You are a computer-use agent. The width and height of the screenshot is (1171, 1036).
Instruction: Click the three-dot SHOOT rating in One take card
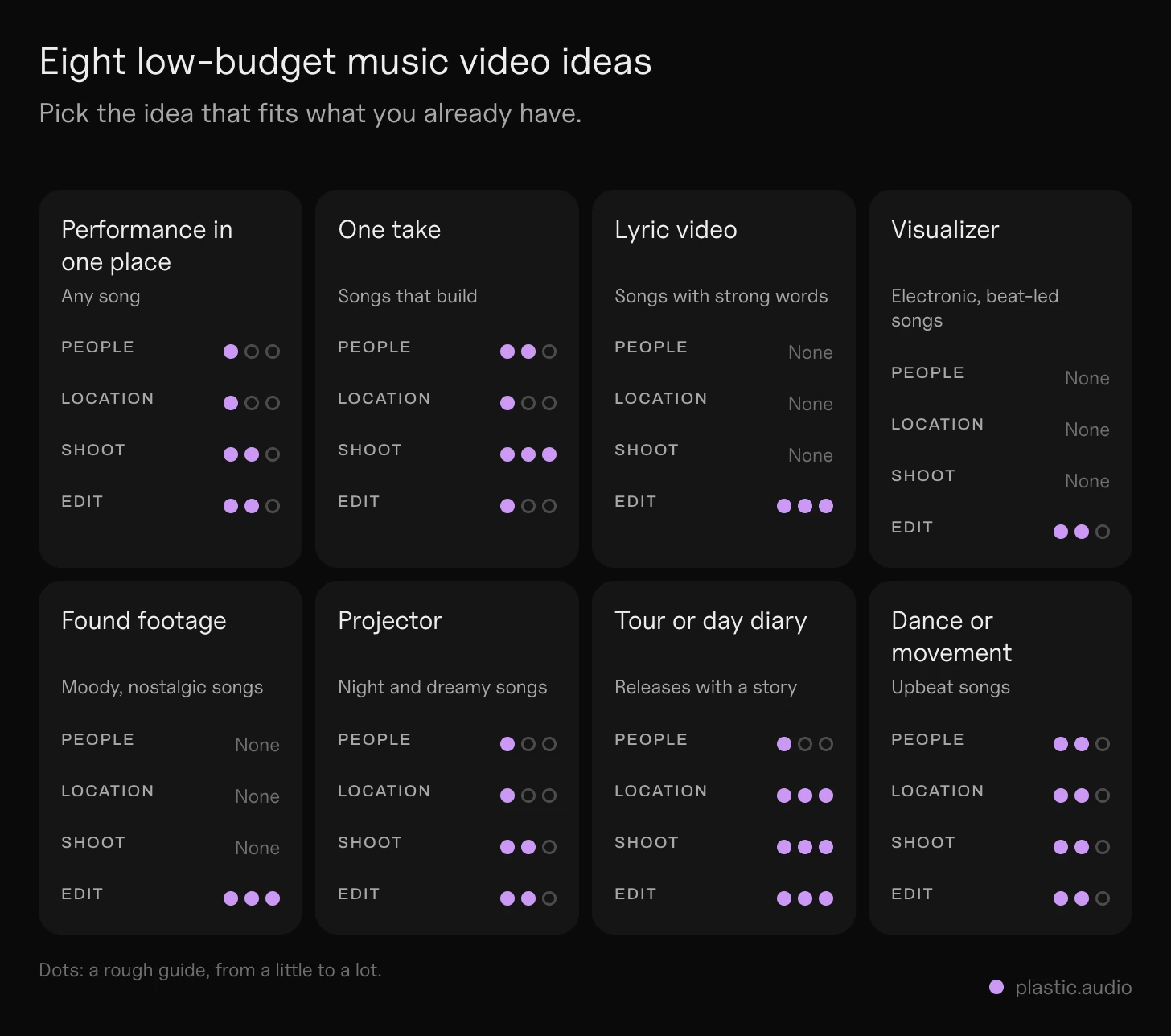click(528, 454)
